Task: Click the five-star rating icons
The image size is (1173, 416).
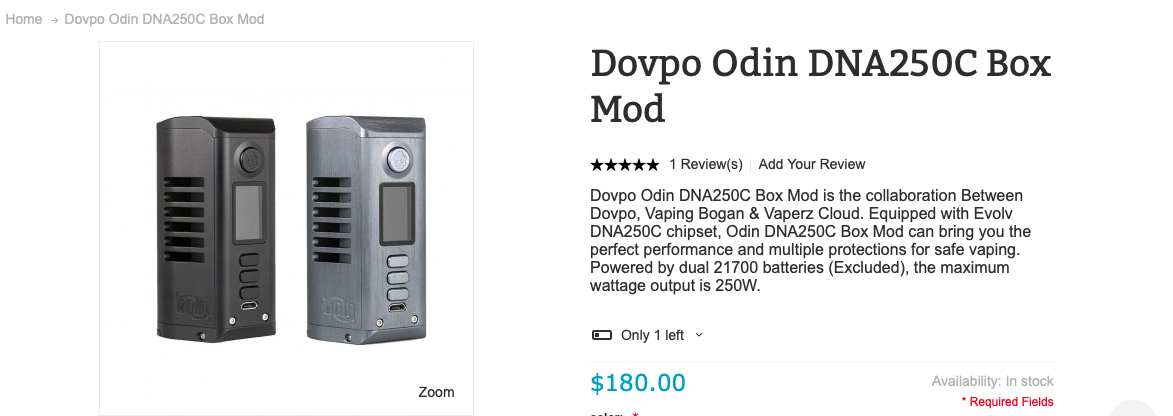Action: [624, 164]
